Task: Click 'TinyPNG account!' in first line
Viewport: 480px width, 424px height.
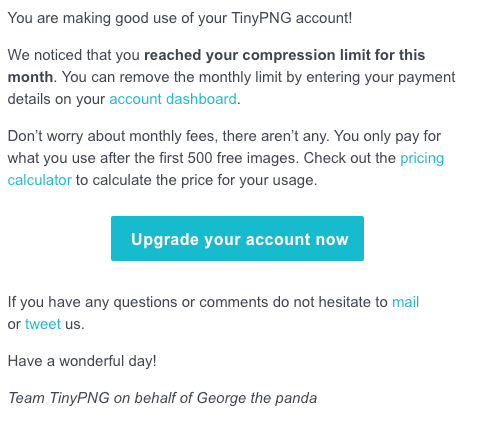Action: (292, 18)
